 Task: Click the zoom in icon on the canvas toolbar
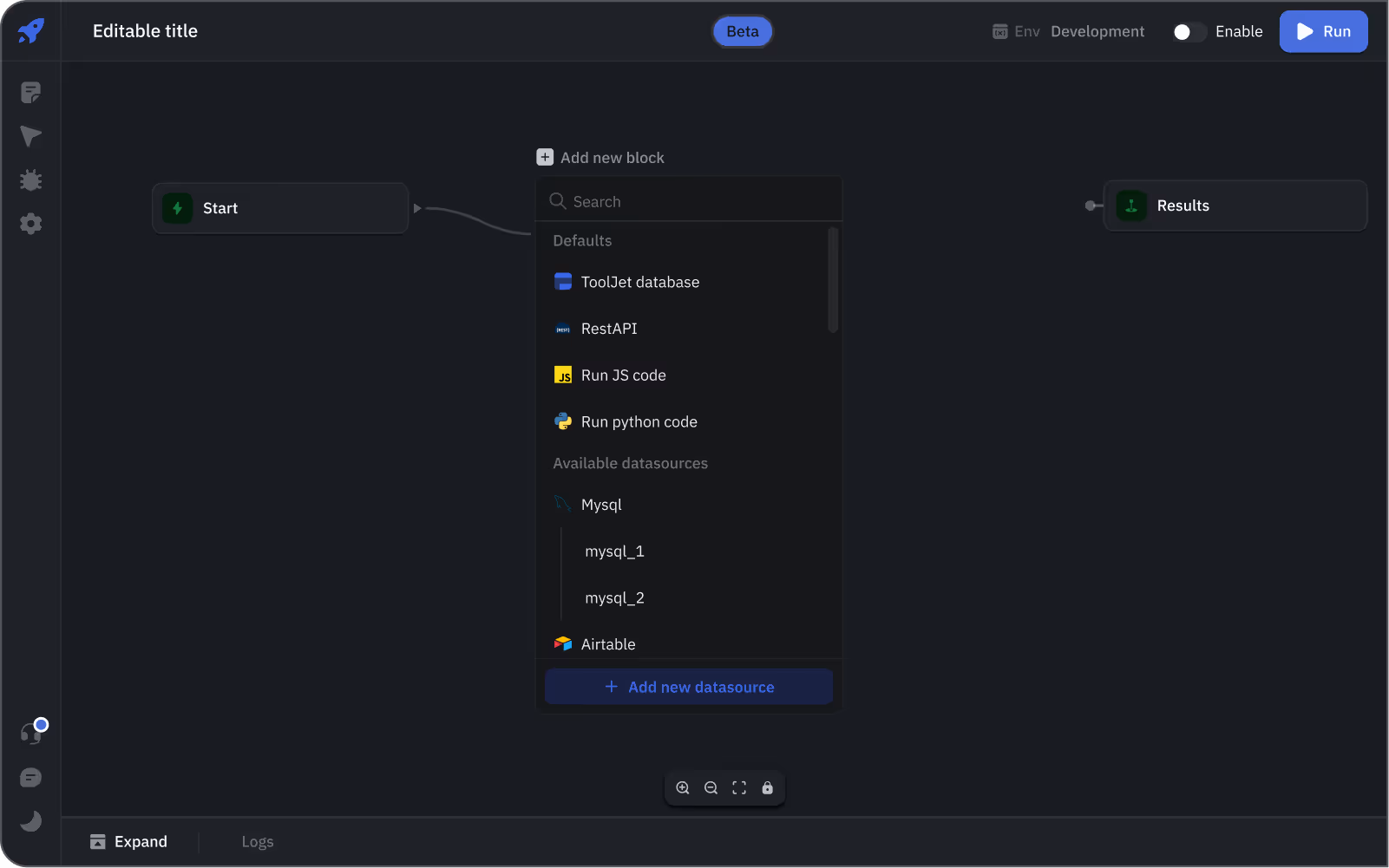click(683, 787)
